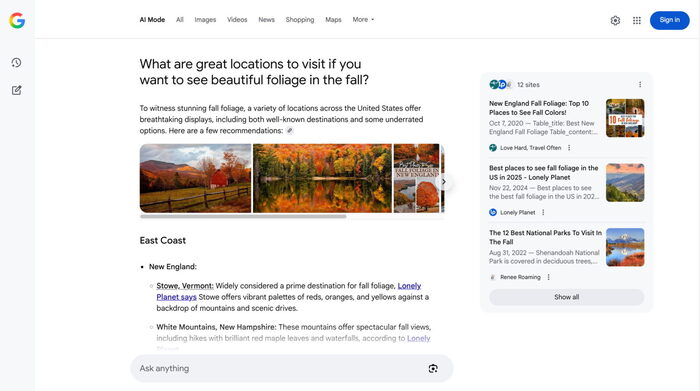Click the Google logo icon
Viewport: 700px width, 391px height.
[17, 21]
